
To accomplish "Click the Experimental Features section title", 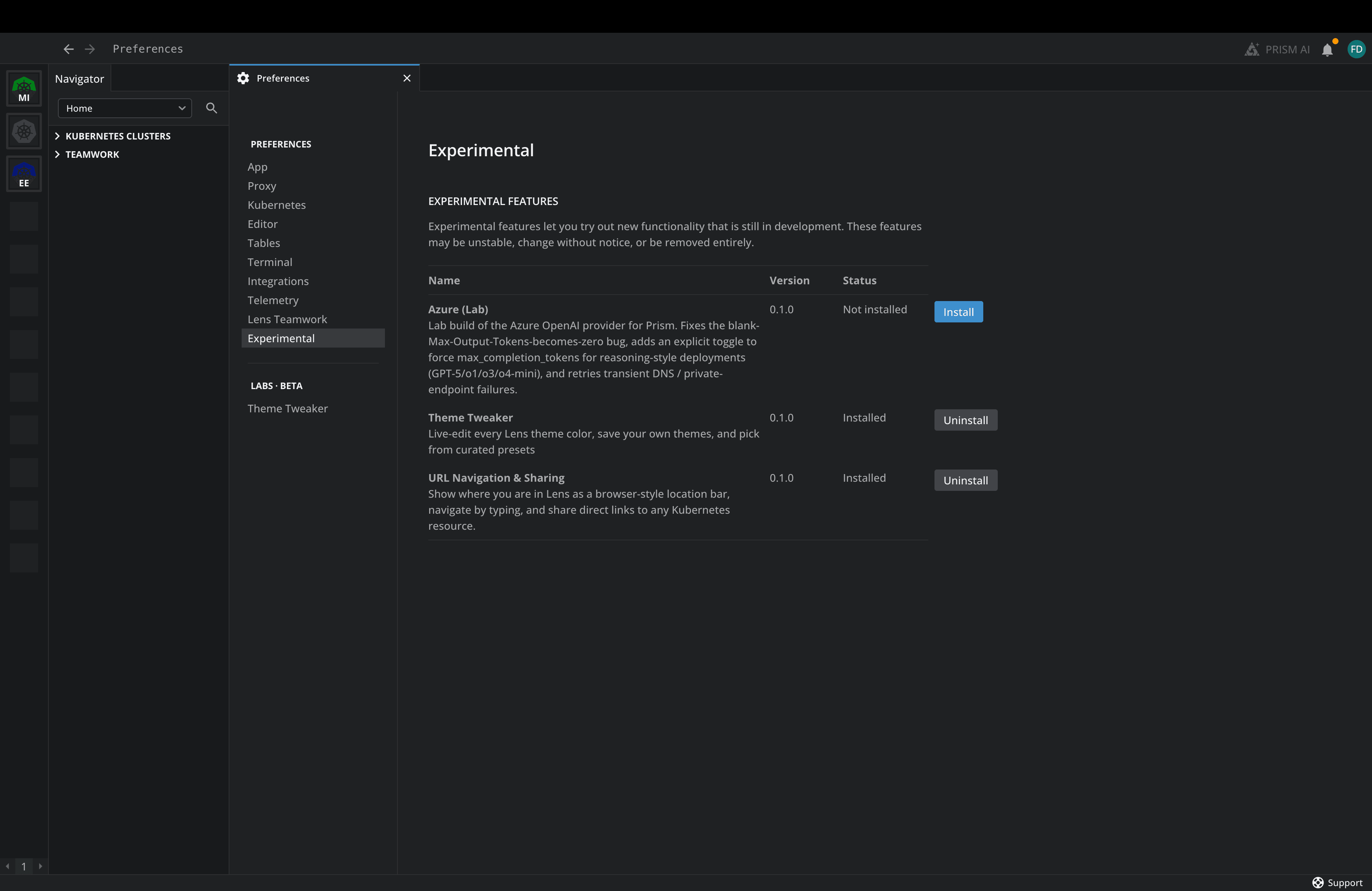I will (x=493, y=201).
